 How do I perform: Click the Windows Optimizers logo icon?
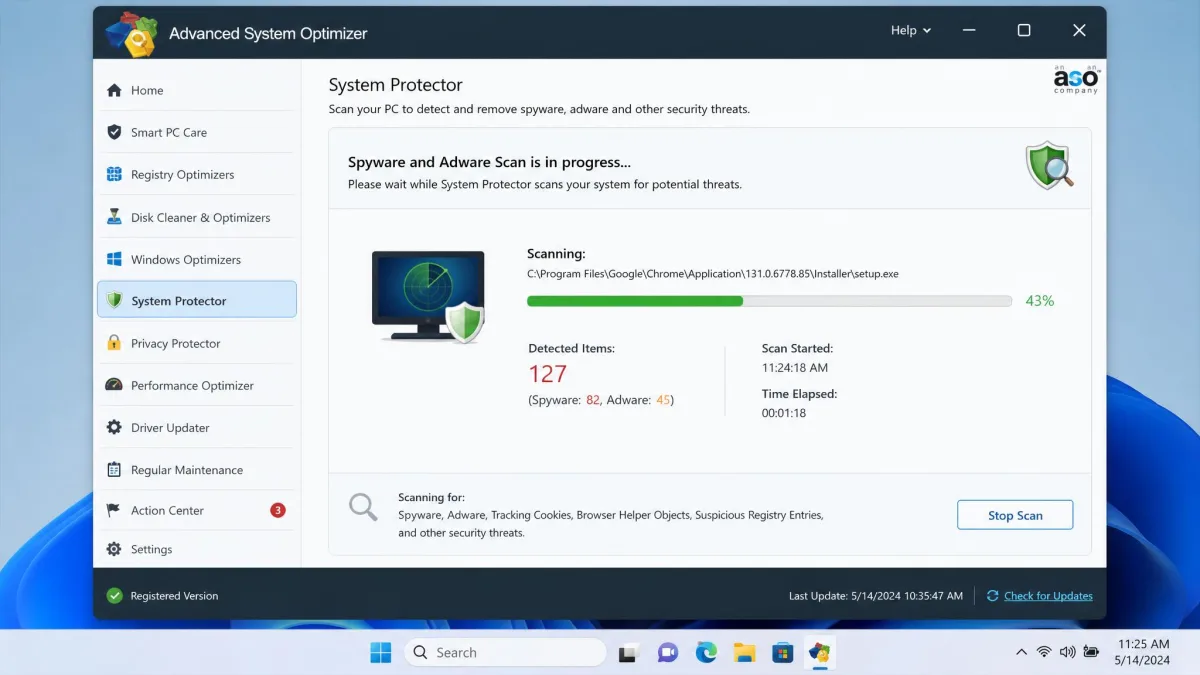click(114, 259)
